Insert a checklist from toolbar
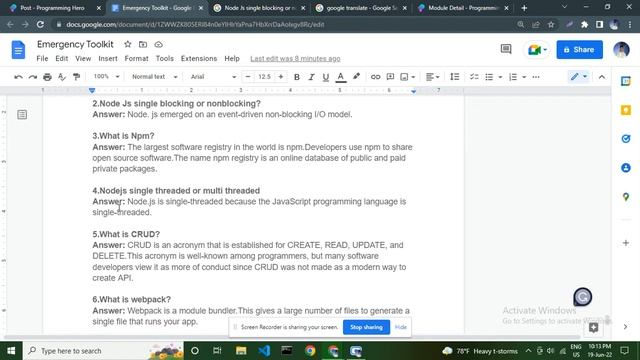Viewport: 640px width, 360px height. [x=474, y=77]
